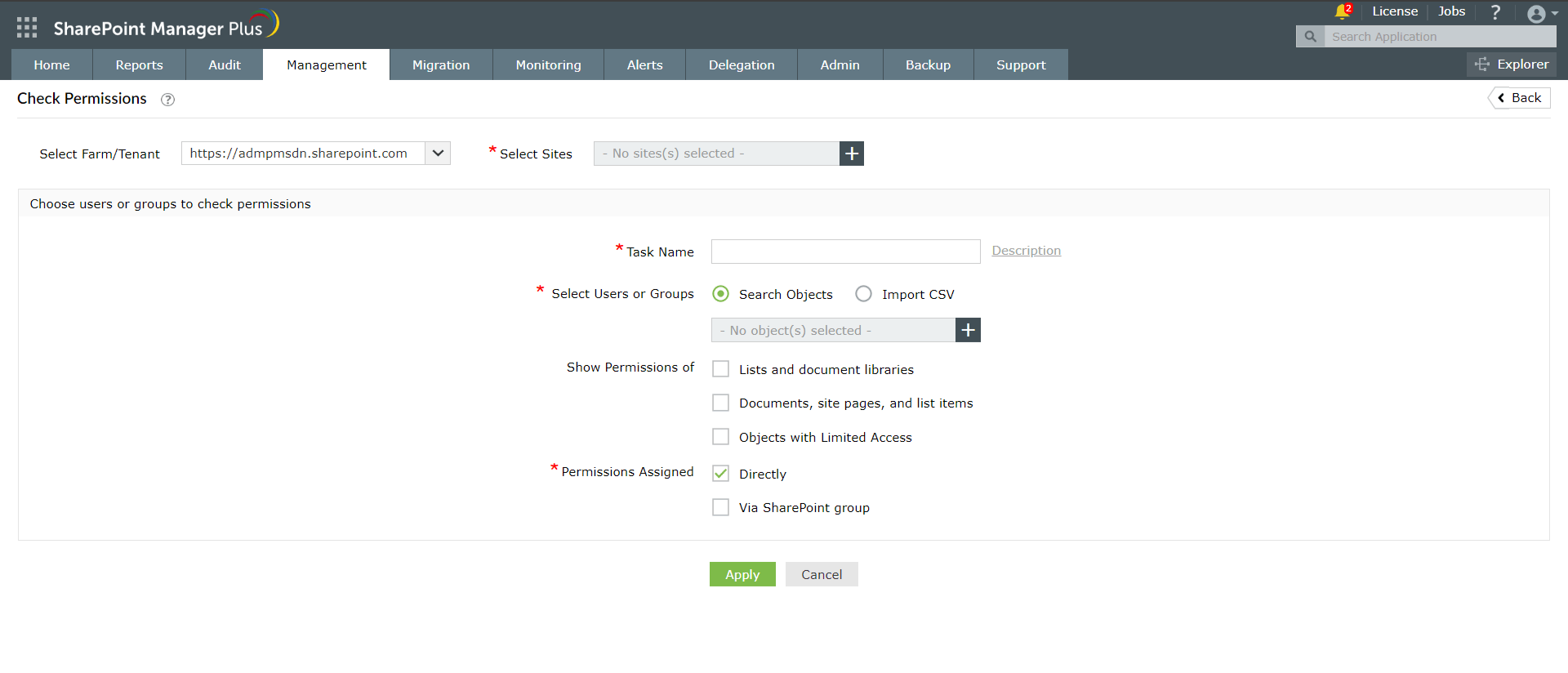This screenshot has width=1568, height=673.
Task: Check Objects with Limited Access
Action: coord(720,437)
